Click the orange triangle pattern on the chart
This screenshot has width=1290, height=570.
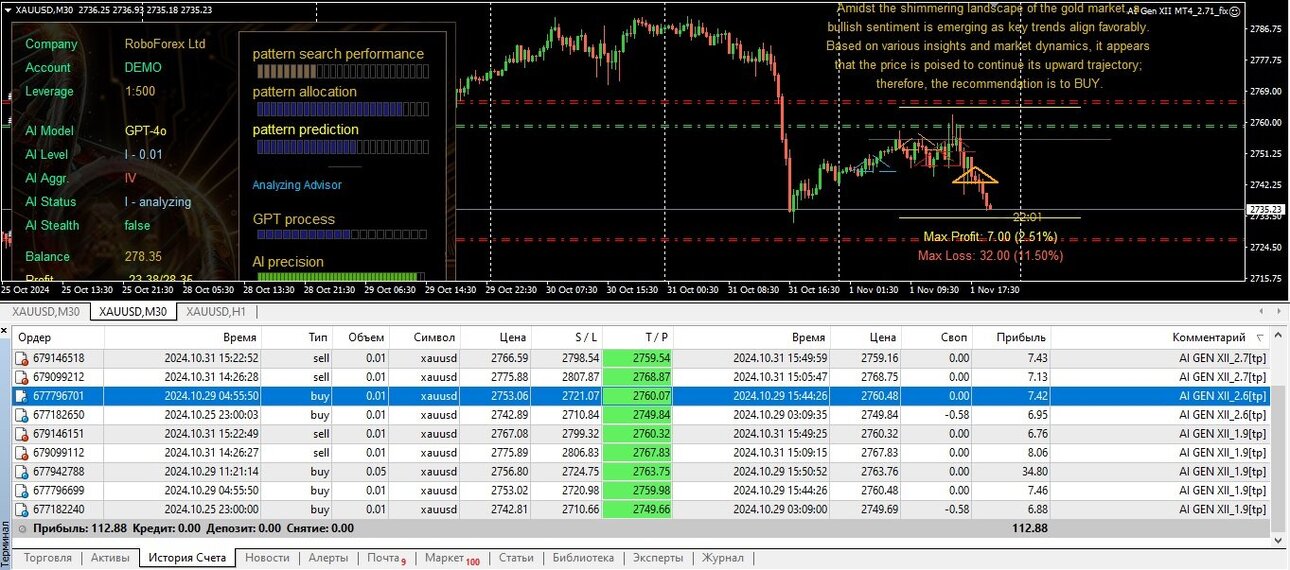(x=974, y=173)
